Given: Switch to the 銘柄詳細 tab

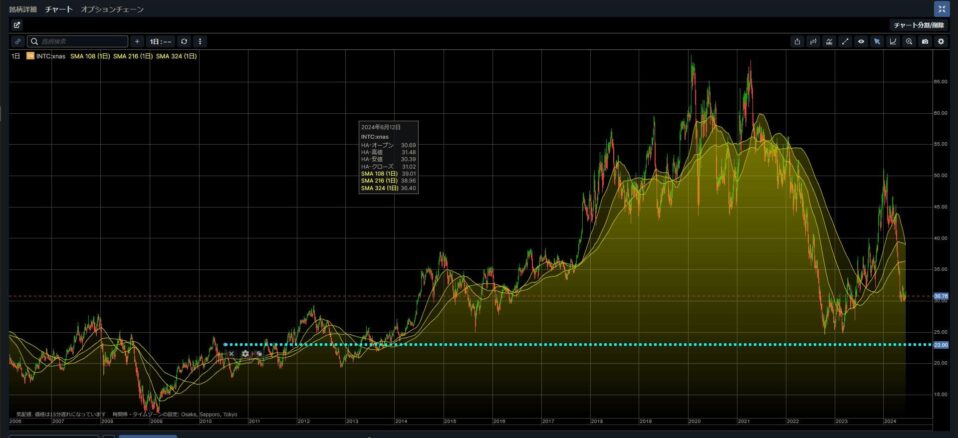Looking at the screenshot, I should [x=23, y=9].
